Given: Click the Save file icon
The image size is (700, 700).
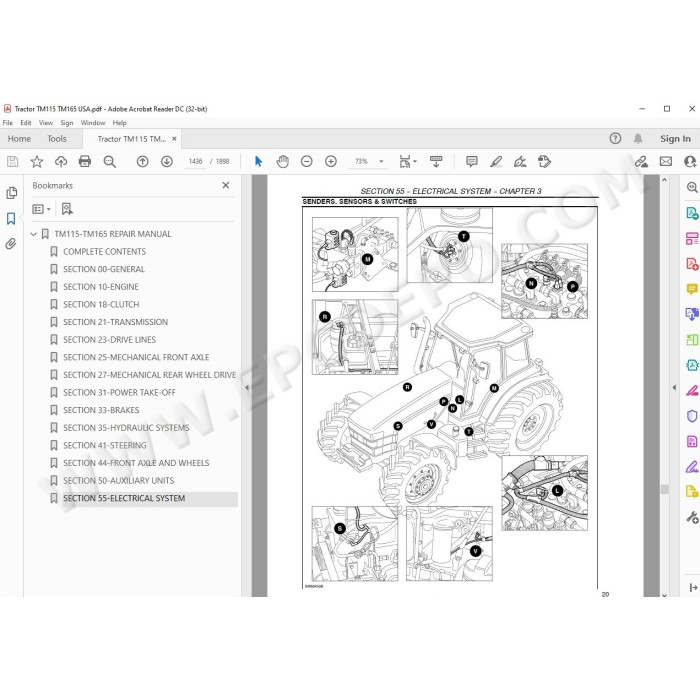Looking at the screenshot, I should [12, 162].
